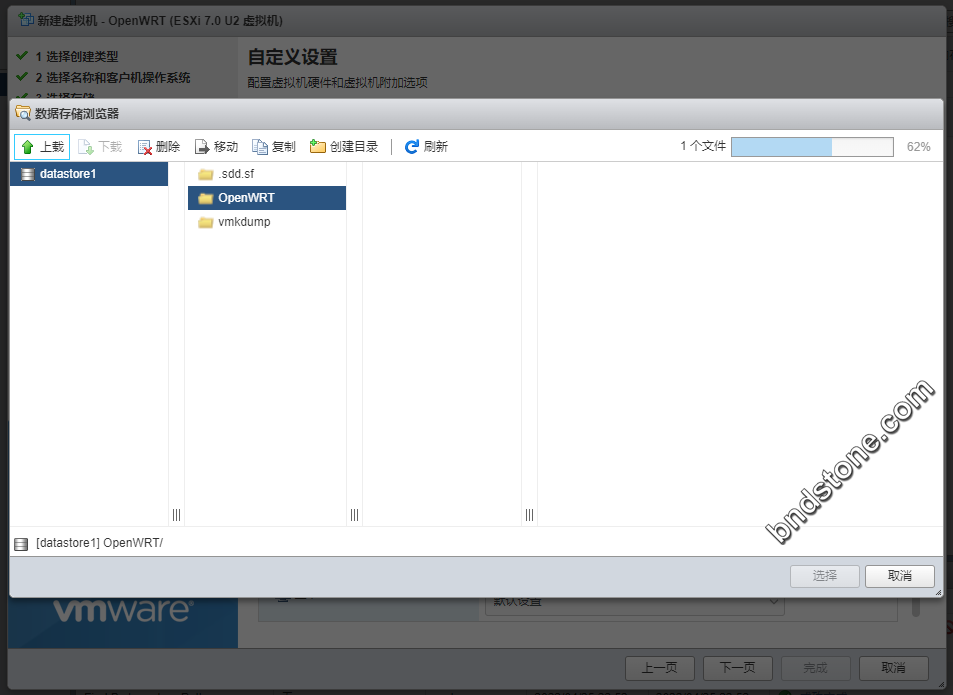Click the pane divider grip after folder column
Image resolution: width=953 pixels, height=695 pixels.
point(354,515)
